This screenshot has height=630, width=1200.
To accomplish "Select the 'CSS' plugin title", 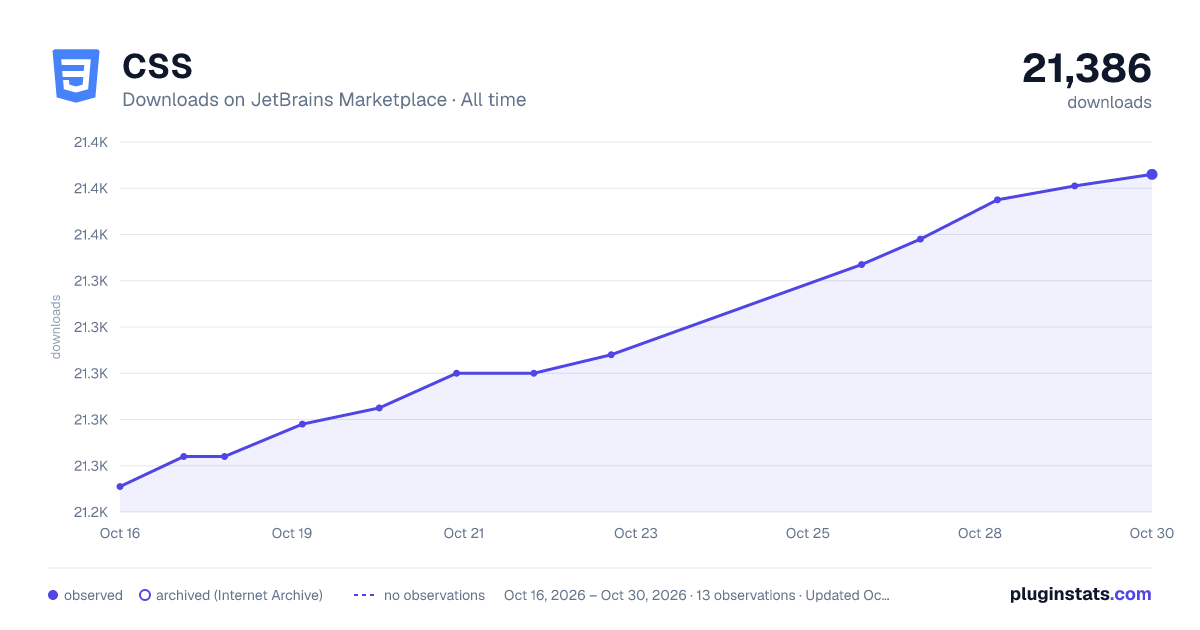I will coord(157,66).
